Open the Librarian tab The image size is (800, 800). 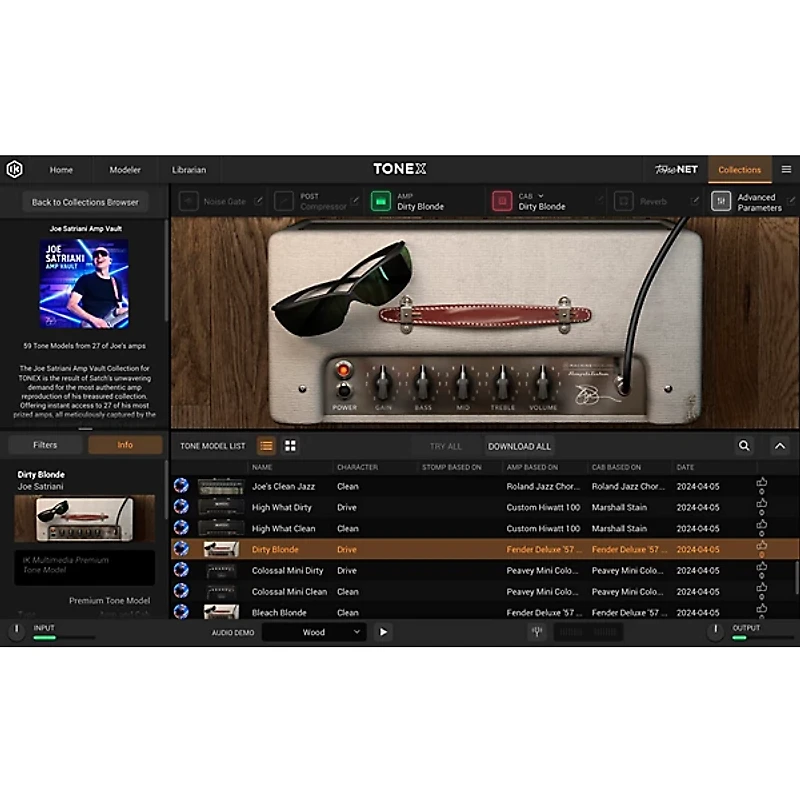(x=189, y=170)
